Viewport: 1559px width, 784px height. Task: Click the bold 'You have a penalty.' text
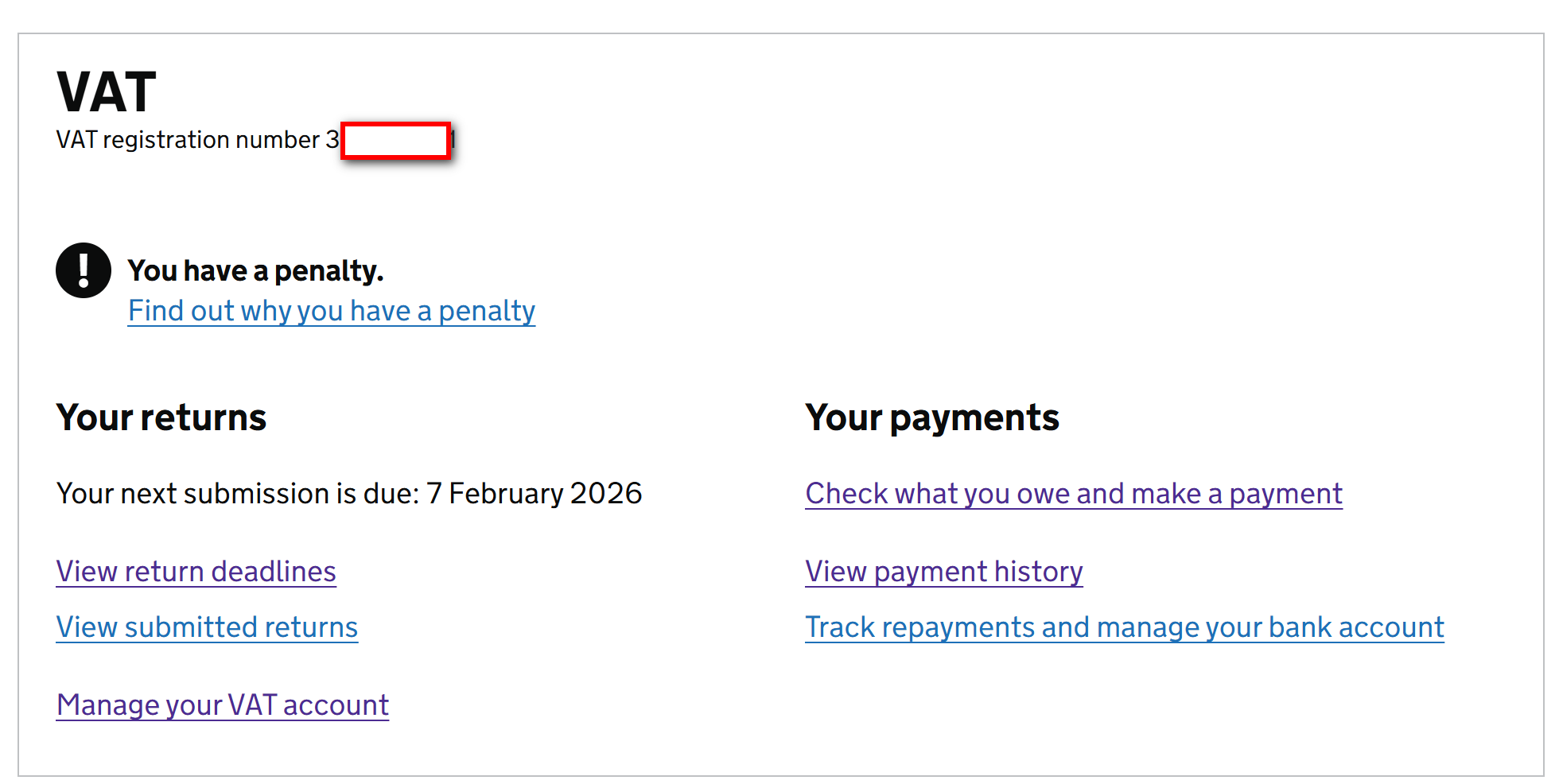point(255,271)
